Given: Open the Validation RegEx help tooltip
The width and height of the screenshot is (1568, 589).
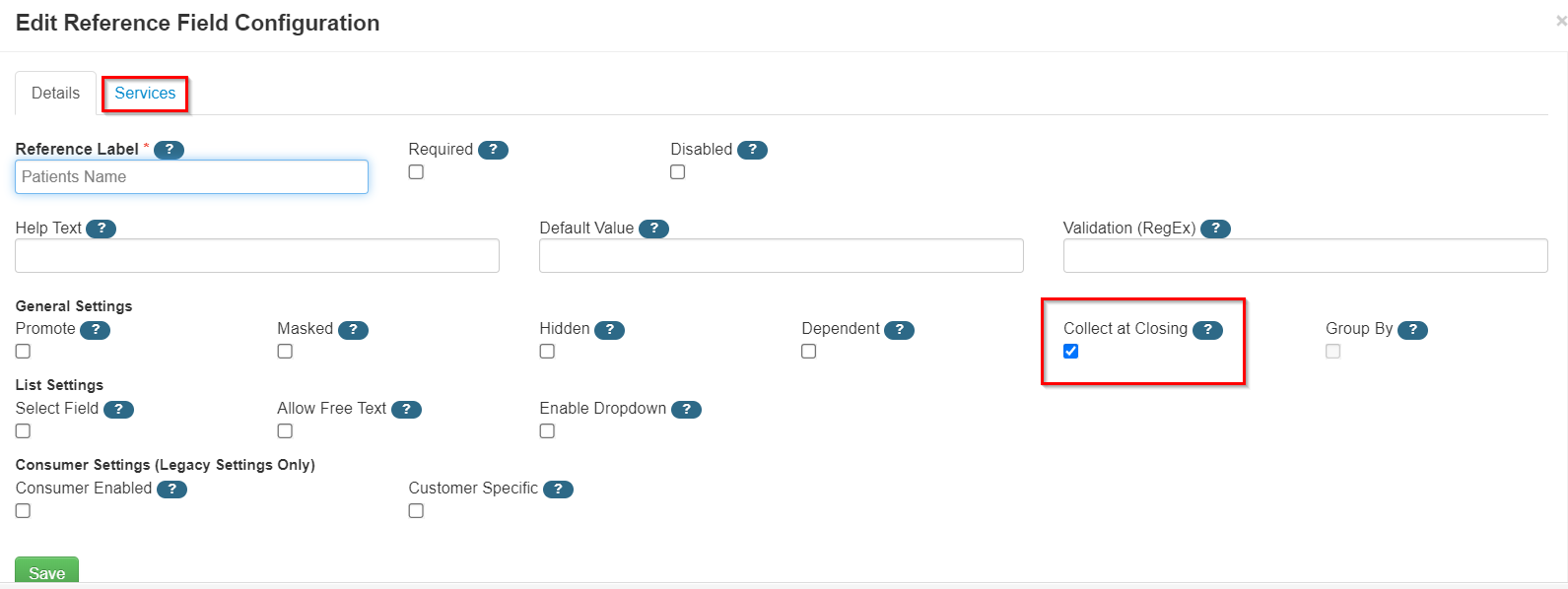Looking at the screenshot, I should [1215, 228].
